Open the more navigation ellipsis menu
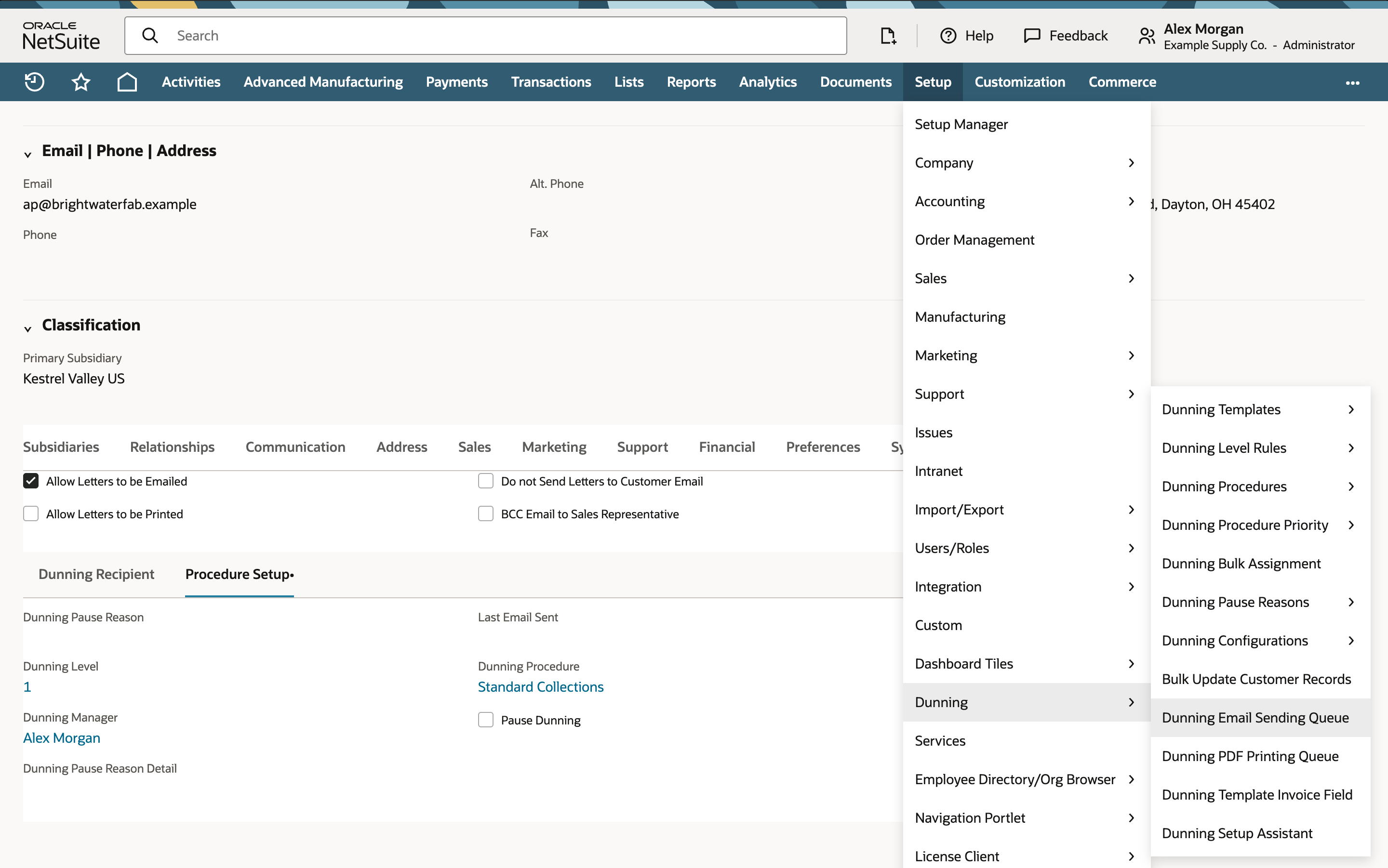The height and width of the screenshot is (868, 1388). 1352,83
